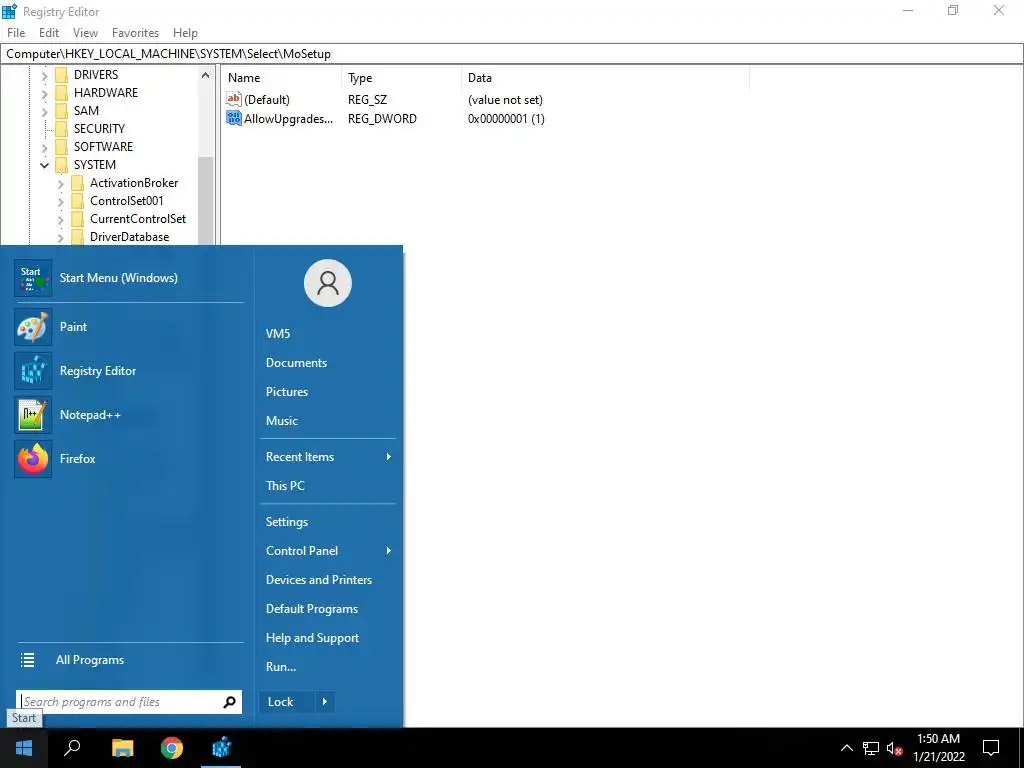Open Pictures from the start menu
The width and height of the screenshot is (1024, 768).
287,392
